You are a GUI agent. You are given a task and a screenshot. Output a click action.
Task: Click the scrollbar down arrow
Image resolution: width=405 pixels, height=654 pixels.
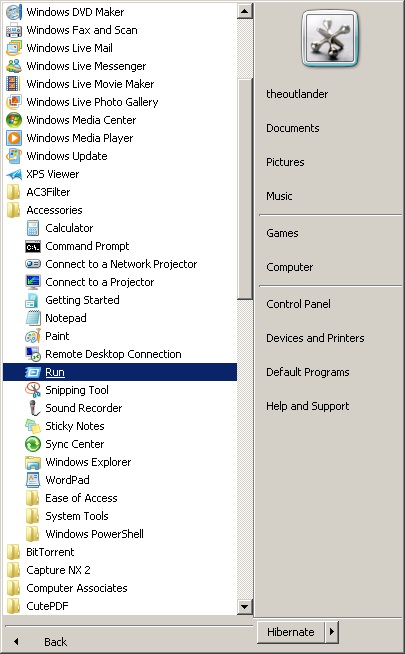point(245,606)
